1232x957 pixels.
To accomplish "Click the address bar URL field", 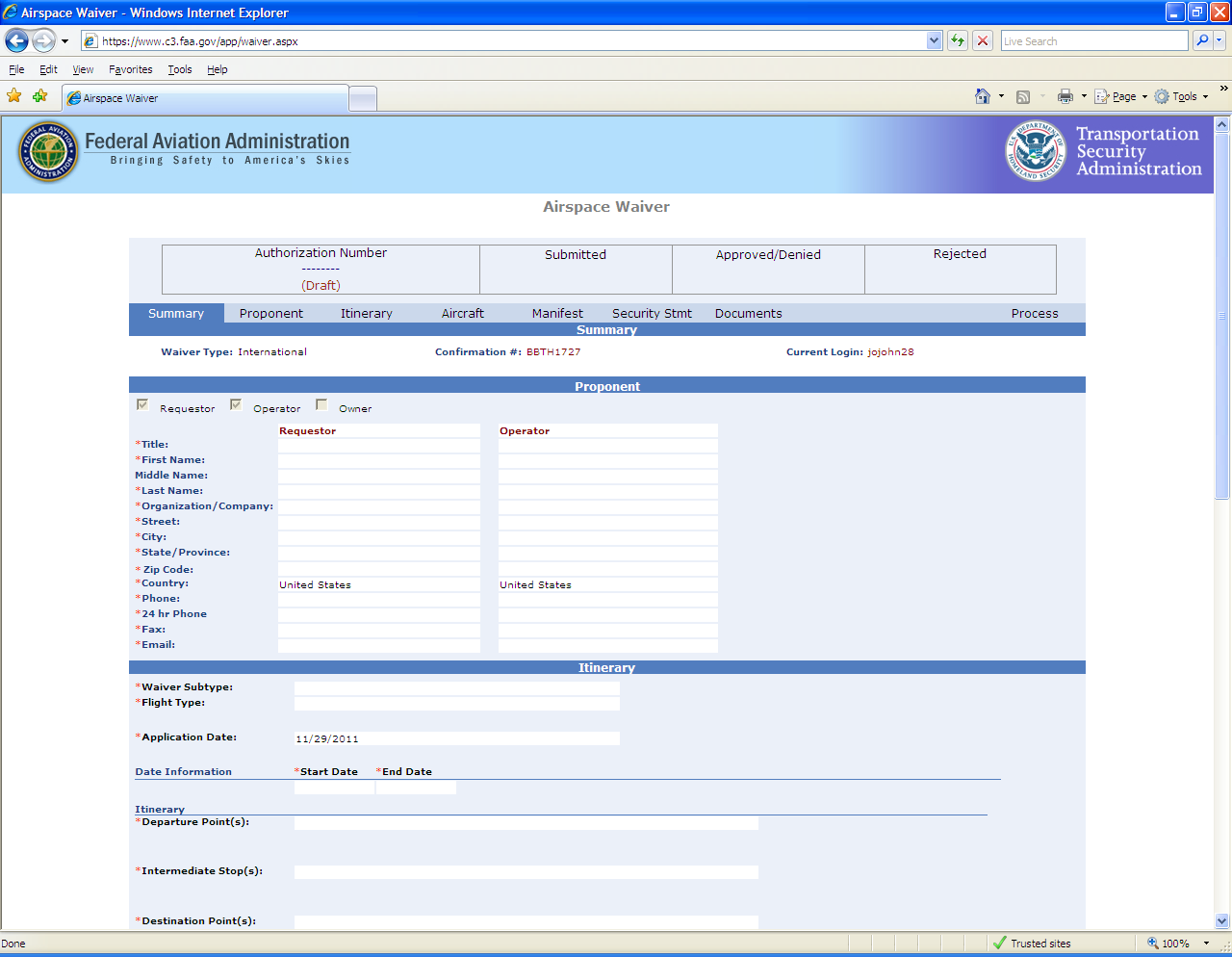I will point(503,41).
